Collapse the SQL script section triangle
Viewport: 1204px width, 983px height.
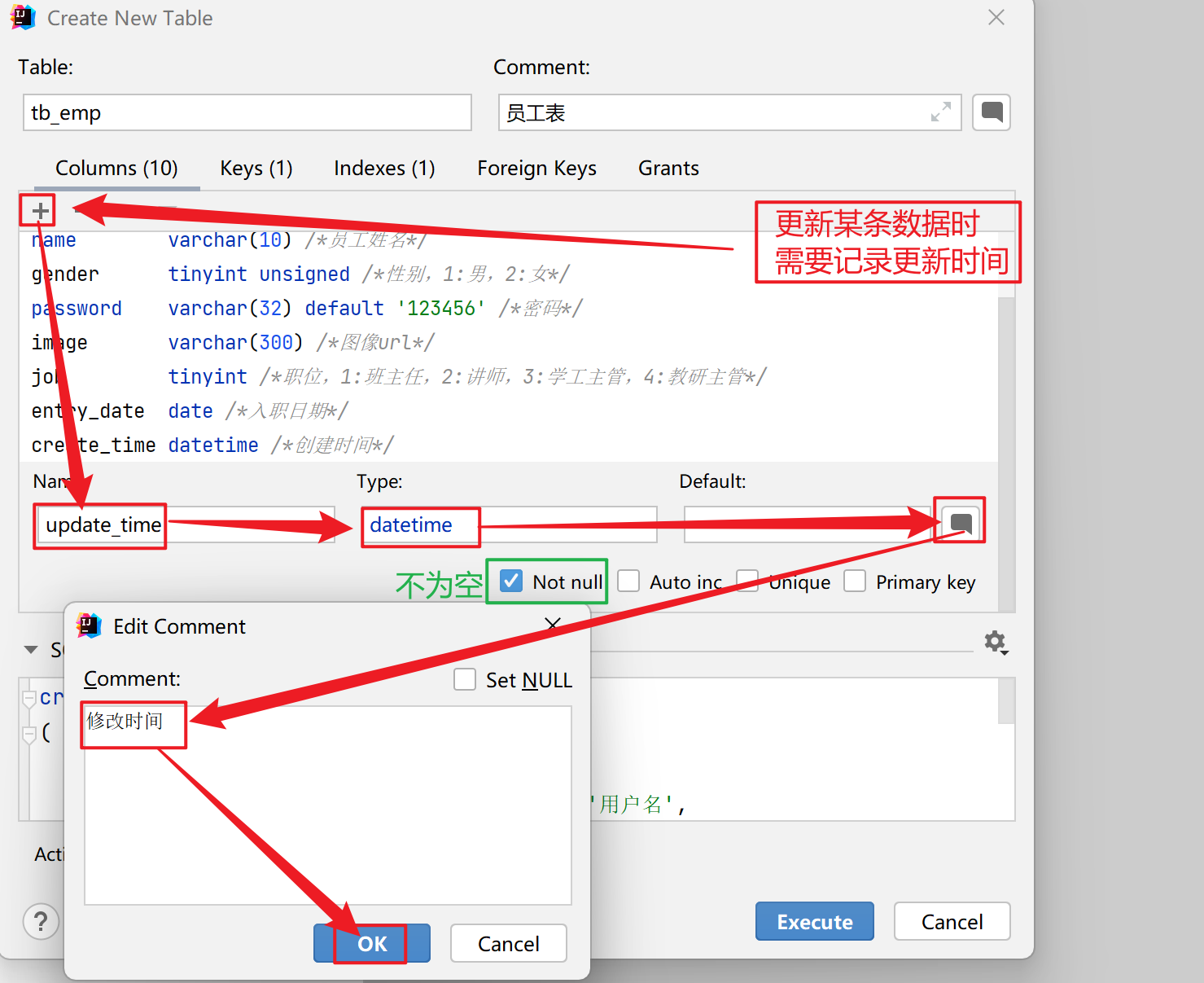31,650
